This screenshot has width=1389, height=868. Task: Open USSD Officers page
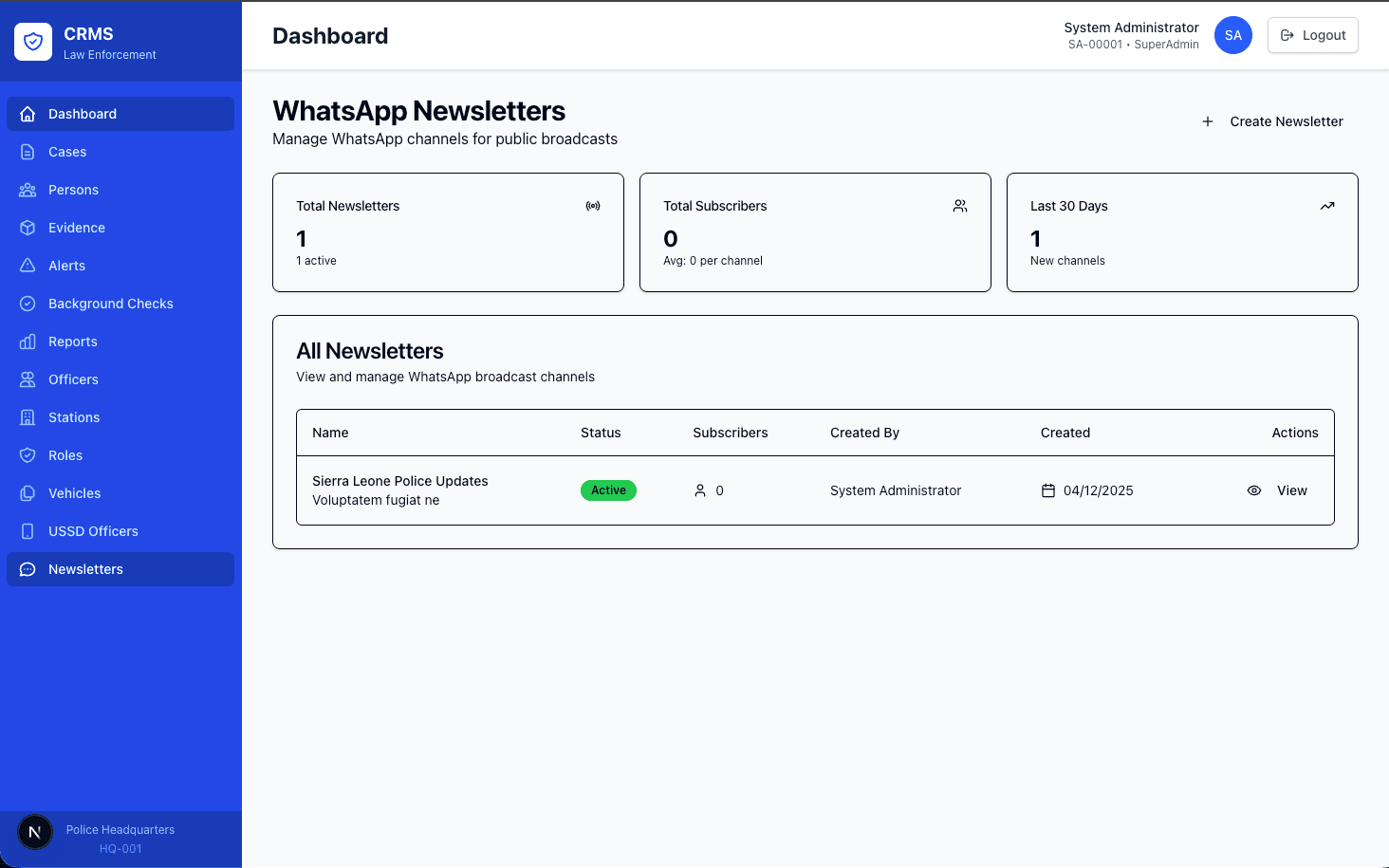(x=120, y=531)
